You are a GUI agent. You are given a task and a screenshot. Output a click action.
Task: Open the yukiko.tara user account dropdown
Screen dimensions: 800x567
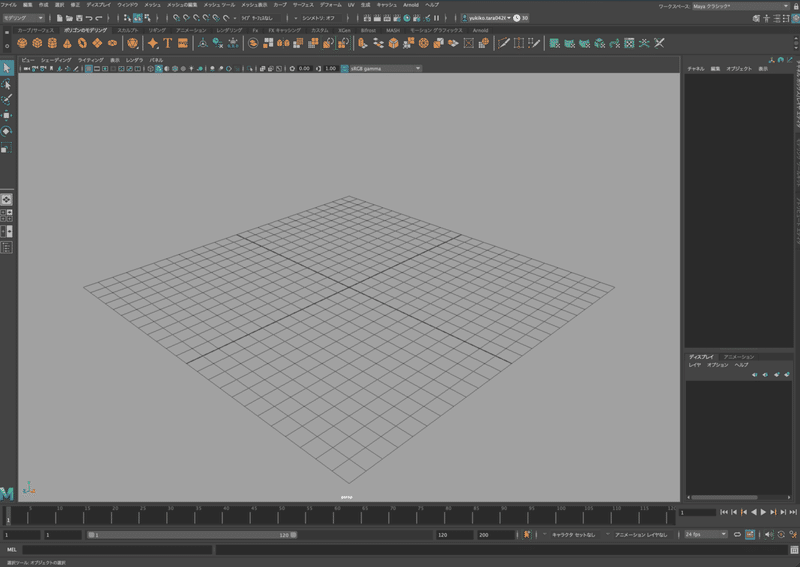pyautogui.click(x=486, y=18)
